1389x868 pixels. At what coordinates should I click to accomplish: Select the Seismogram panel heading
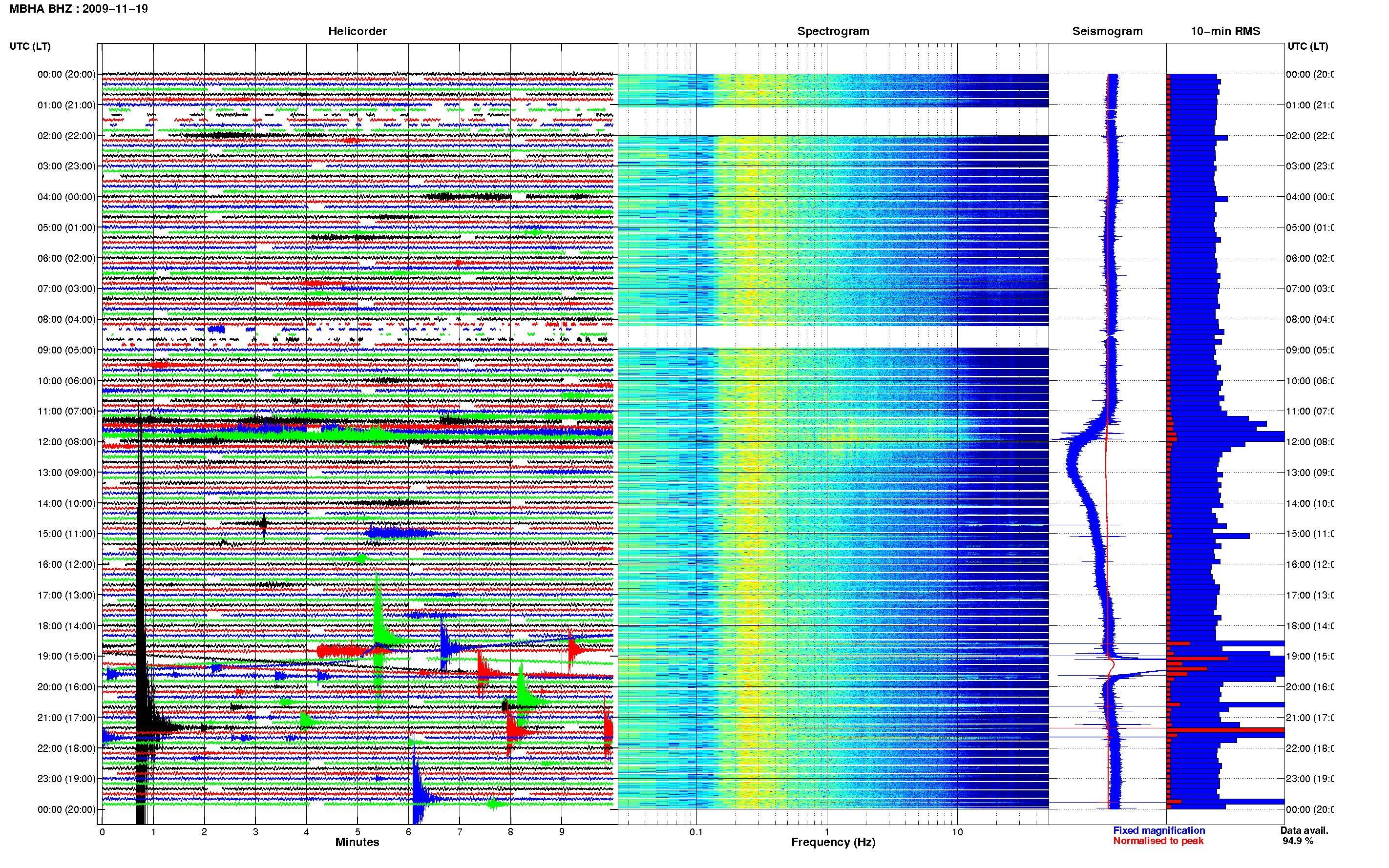[1107, 31]
